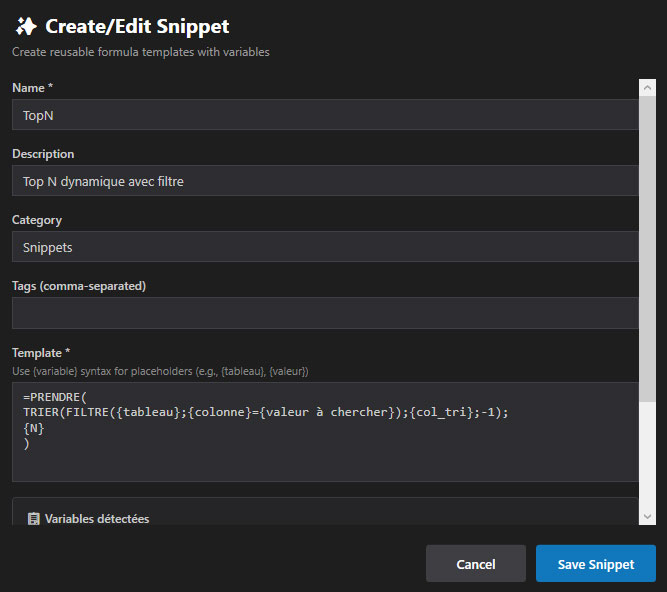Click the Name field containing TopN

click(325, 115)
